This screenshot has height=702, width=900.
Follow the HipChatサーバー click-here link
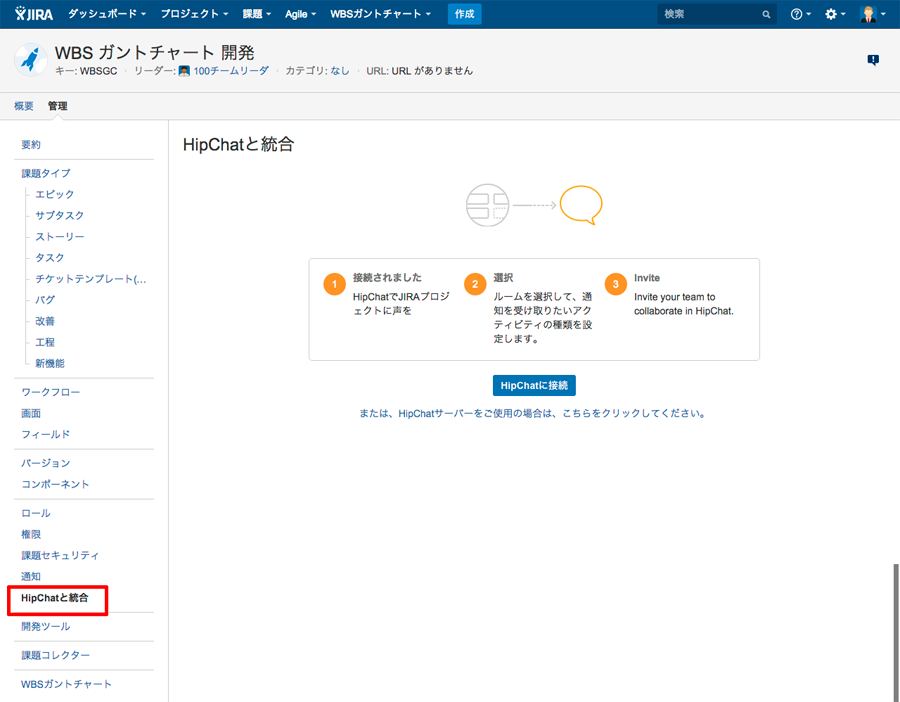532,413
